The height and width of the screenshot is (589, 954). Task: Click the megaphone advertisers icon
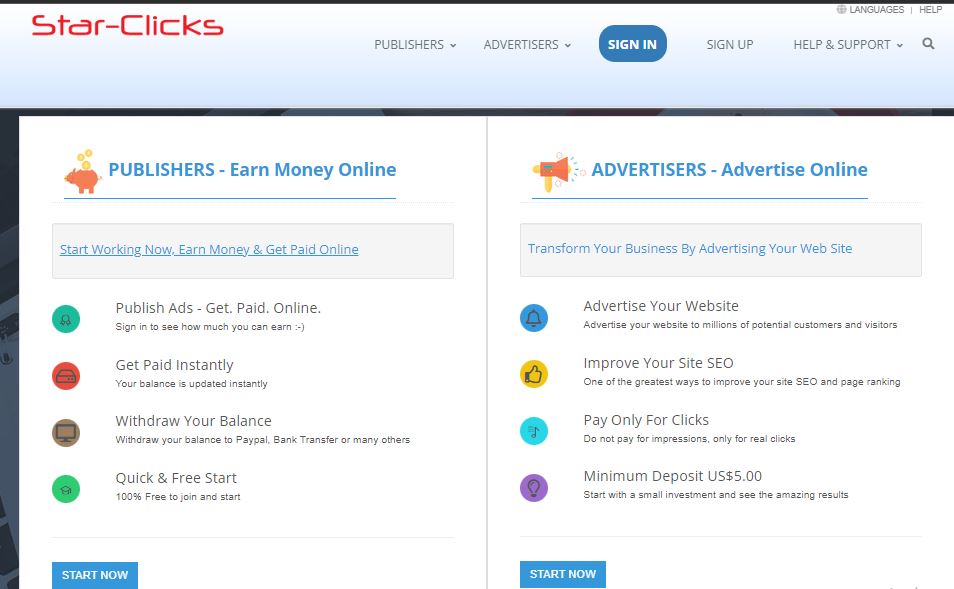558,172
